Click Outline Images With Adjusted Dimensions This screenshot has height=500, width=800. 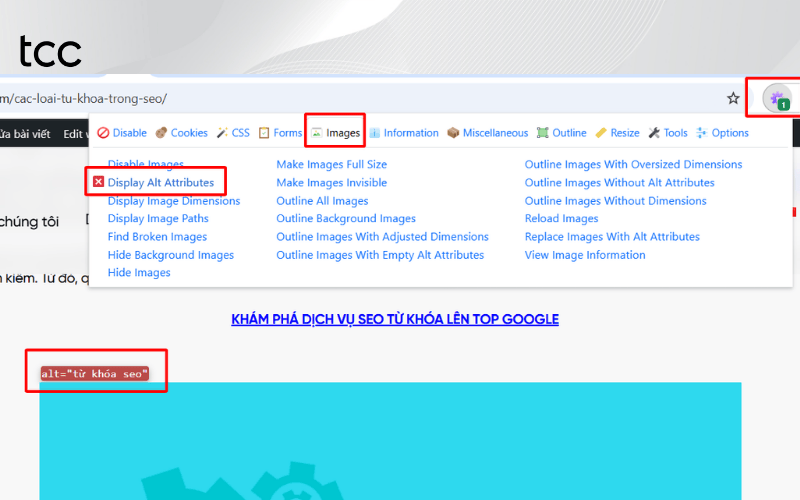click(382, 237)
